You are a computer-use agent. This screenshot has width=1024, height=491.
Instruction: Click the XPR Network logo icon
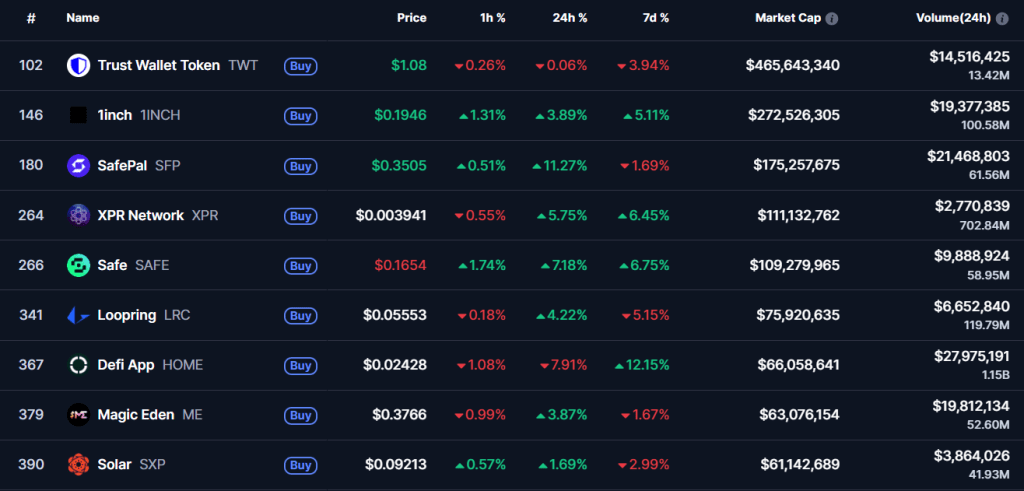click(x=78, y=215)
